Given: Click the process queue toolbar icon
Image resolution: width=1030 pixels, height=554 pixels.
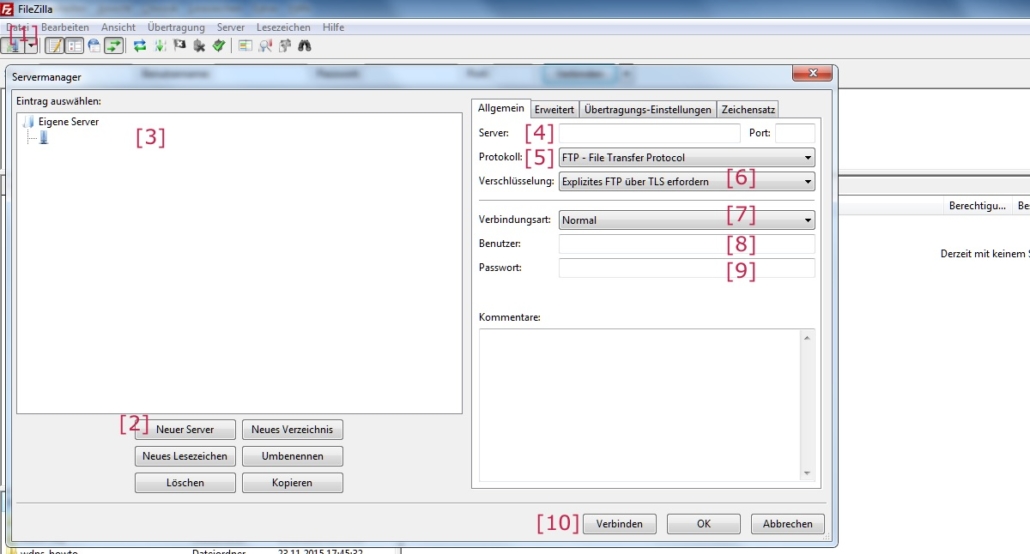Looking at the screenshot, I should (x=160, y=46).
